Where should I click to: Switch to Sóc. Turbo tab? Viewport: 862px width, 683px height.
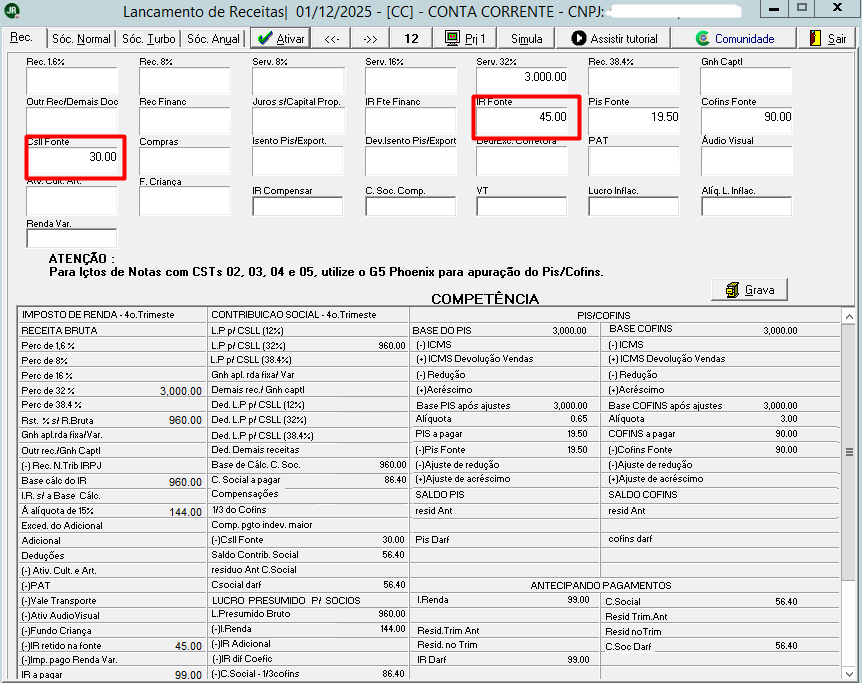tap(148, 38)
